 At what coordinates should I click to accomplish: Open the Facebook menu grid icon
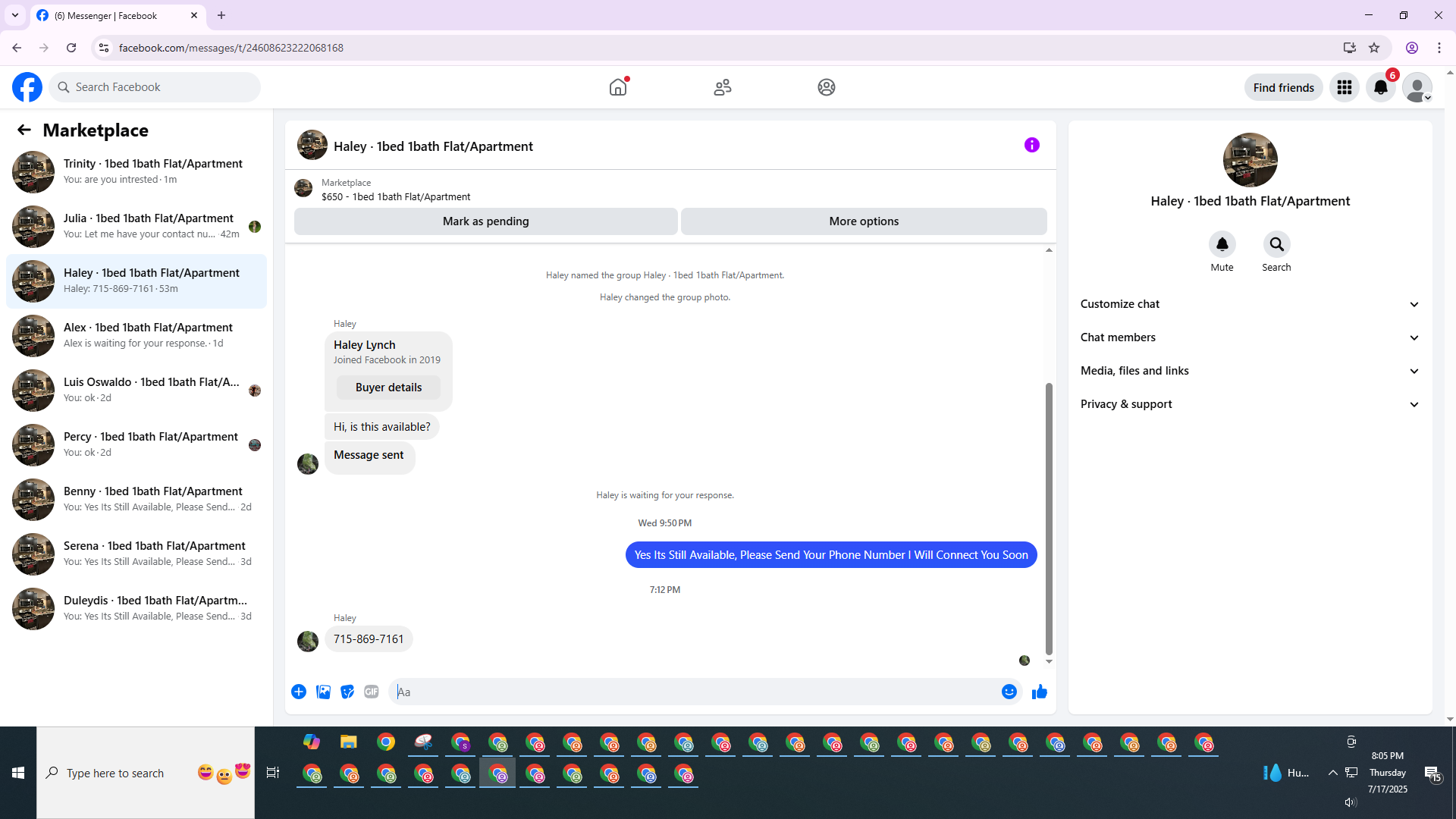pyautogui.click(x=1344, y=87)
